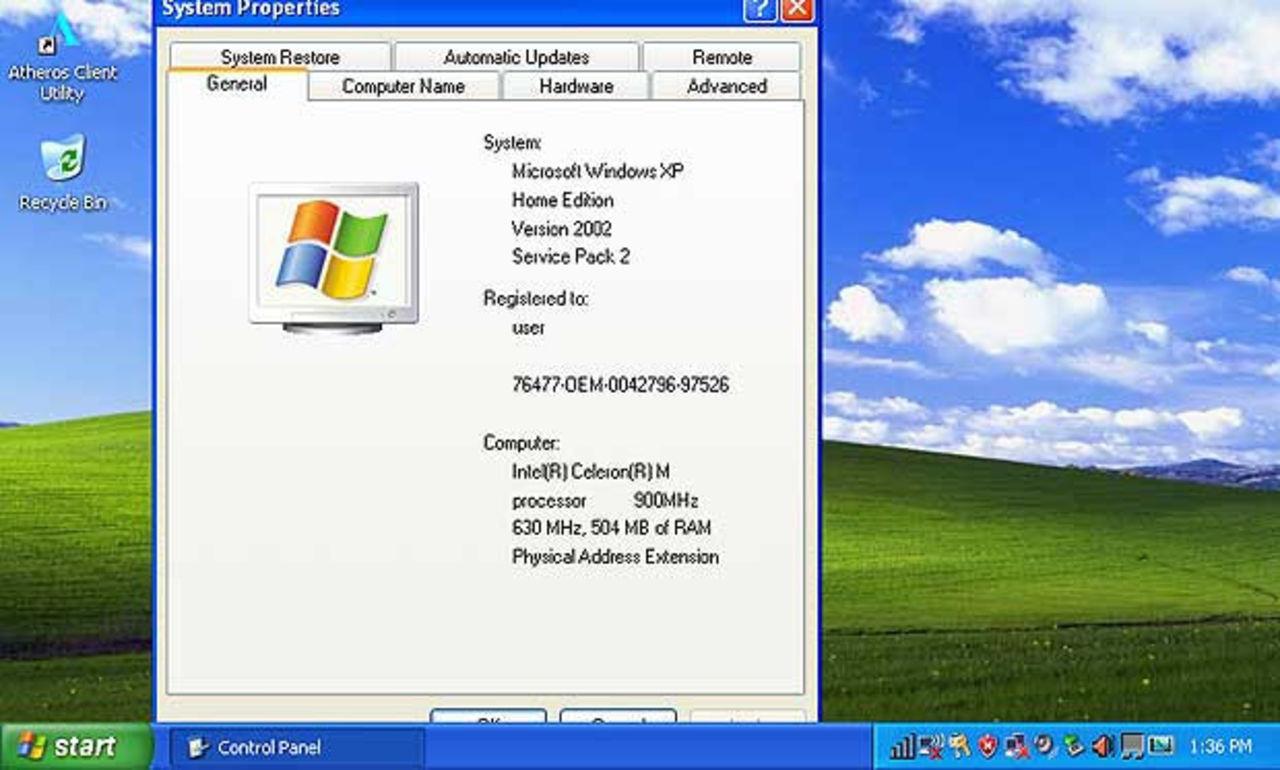1280x770 pixels.
Task: Click the disc-shaped tray icon
Action: pos(1045,746)
